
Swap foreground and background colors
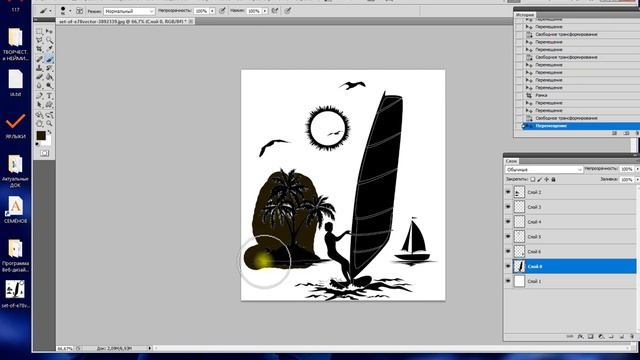pos(49,131)
